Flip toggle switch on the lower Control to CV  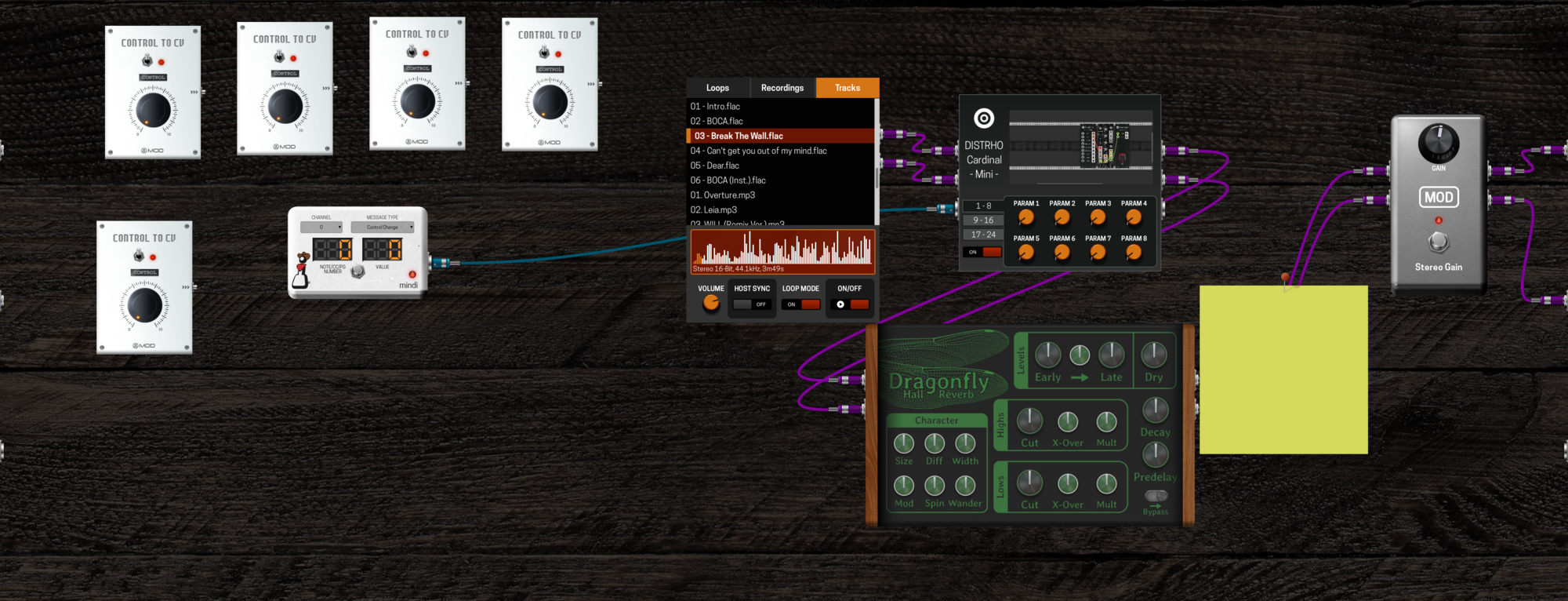(x=139, y=256)
